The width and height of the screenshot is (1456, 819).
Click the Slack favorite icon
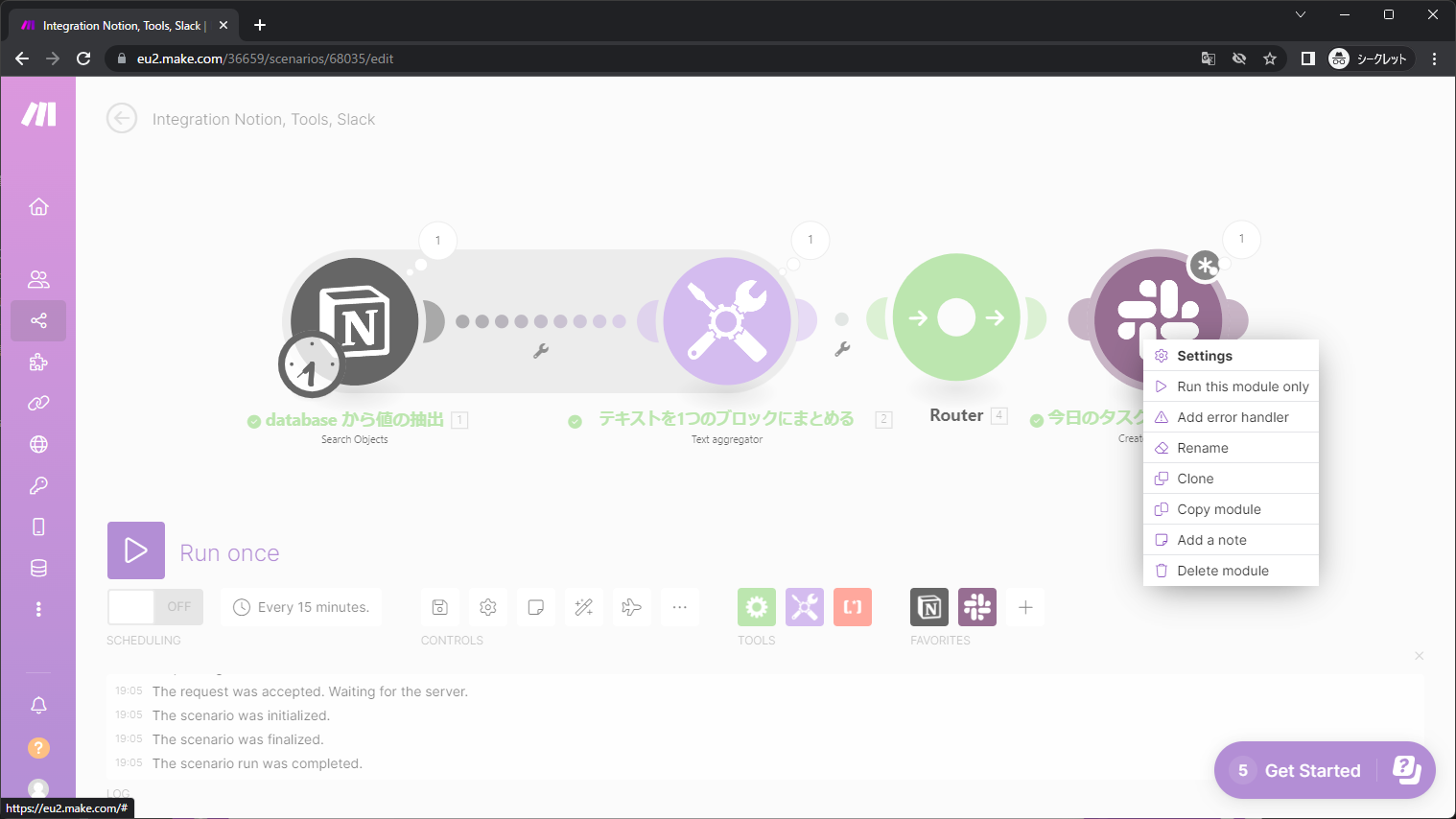click(x=977, y=607)
